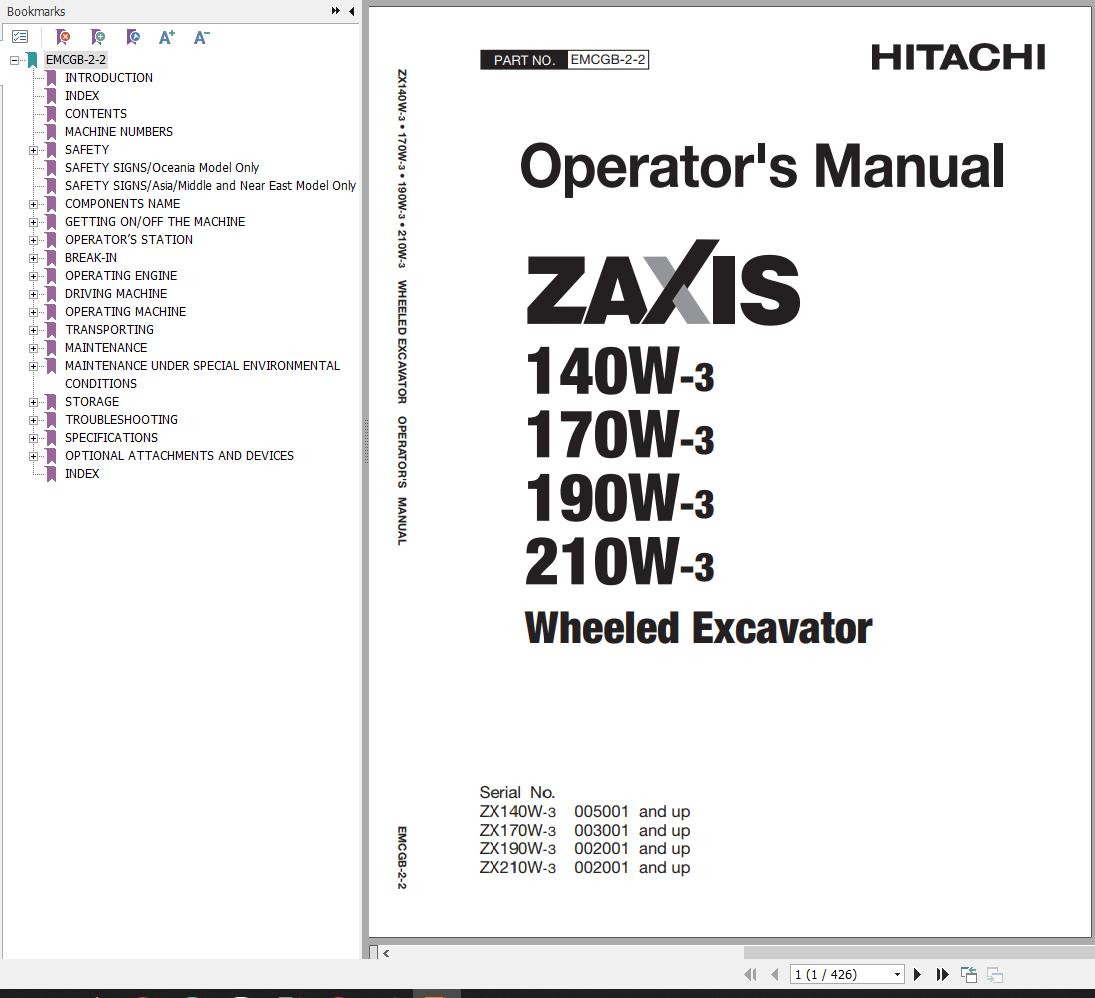The image size is (1095, 998).
Task: Click the previous view icon
Action: tap(969, 974)
